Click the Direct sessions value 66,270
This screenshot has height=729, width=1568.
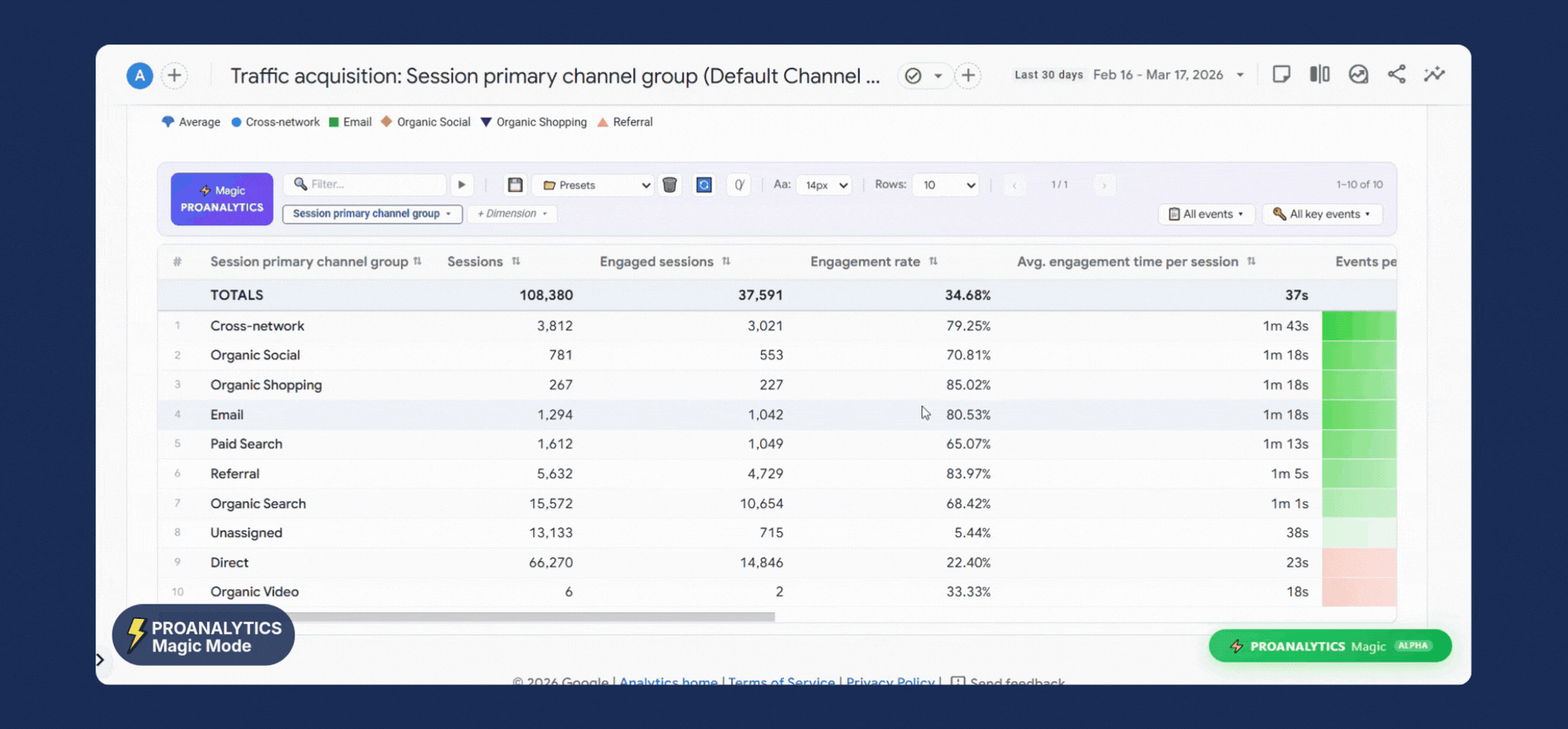click(551, 563)
